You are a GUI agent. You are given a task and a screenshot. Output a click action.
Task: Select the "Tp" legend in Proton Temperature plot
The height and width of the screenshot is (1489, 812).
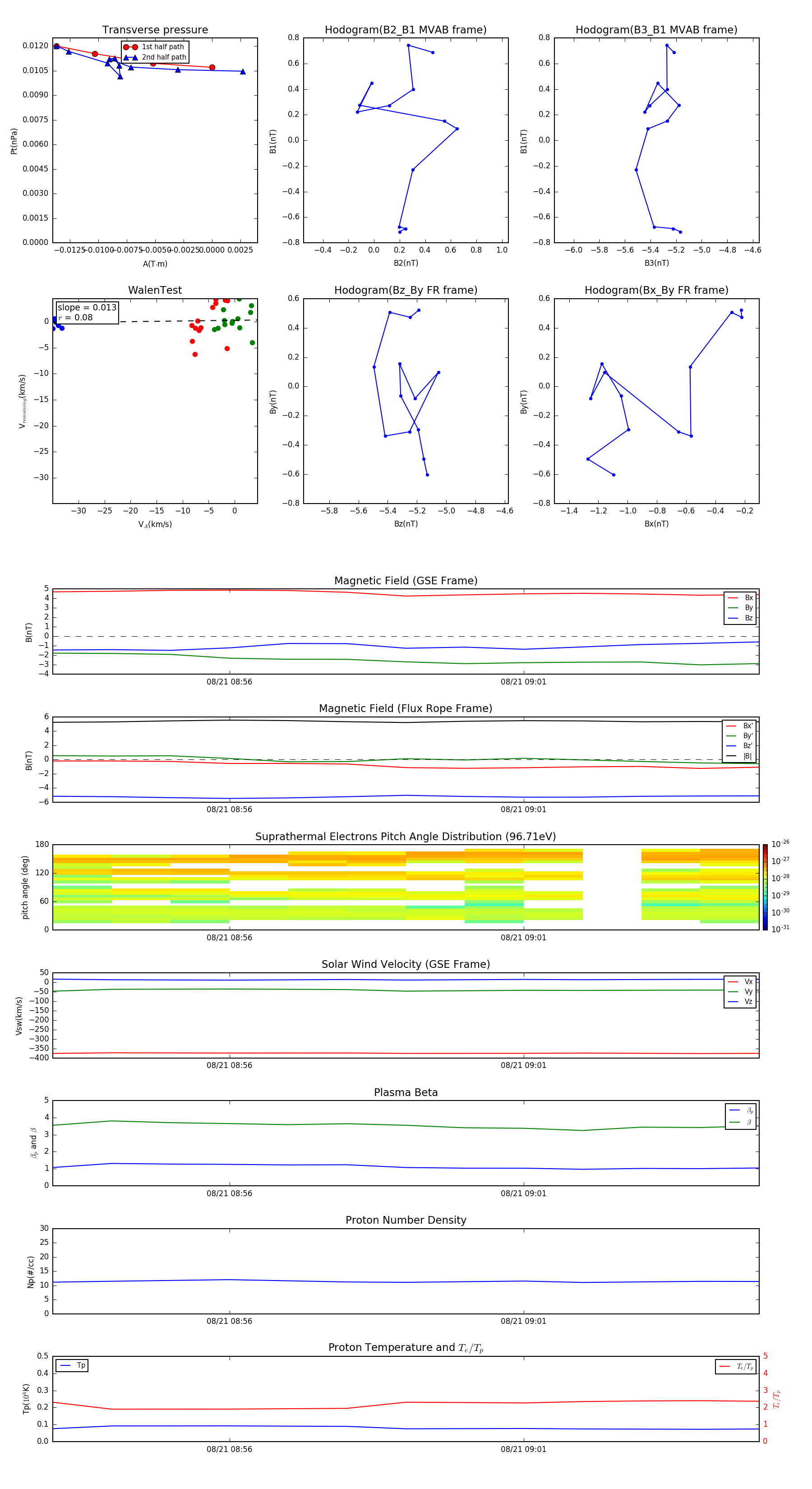(72, 1365)
